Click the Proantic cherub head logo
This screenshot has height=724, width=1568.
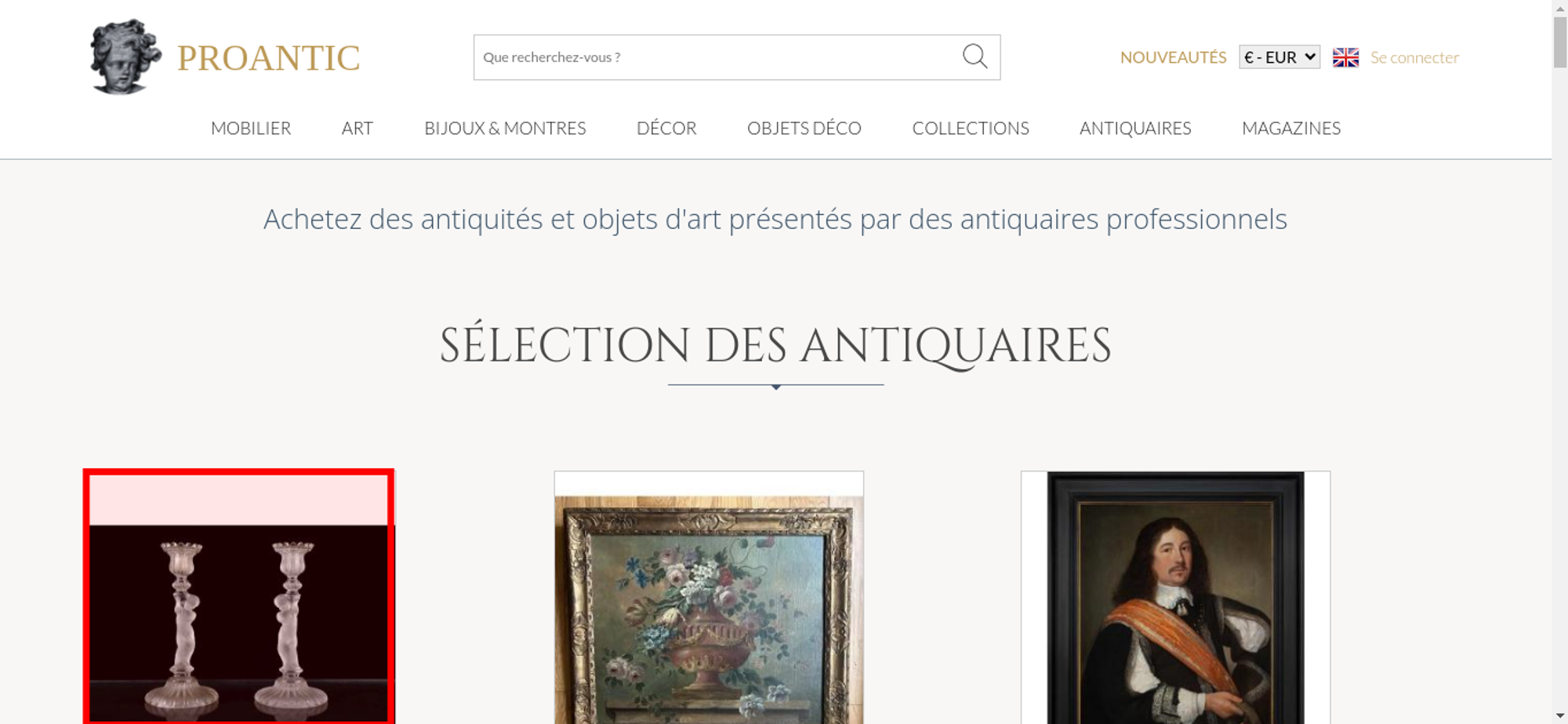[125, 56]
